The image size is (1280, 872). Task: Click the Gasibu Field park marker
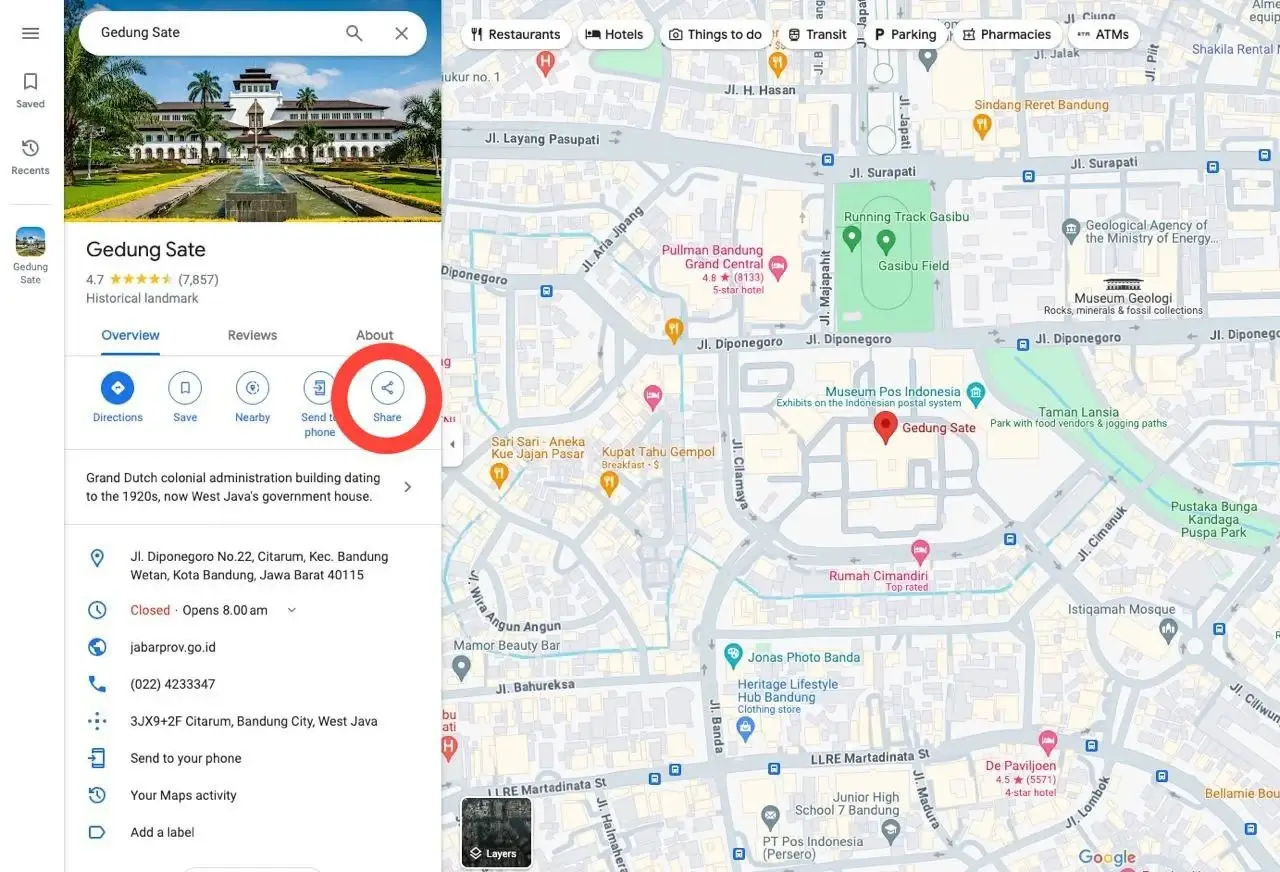coord(886,241)
